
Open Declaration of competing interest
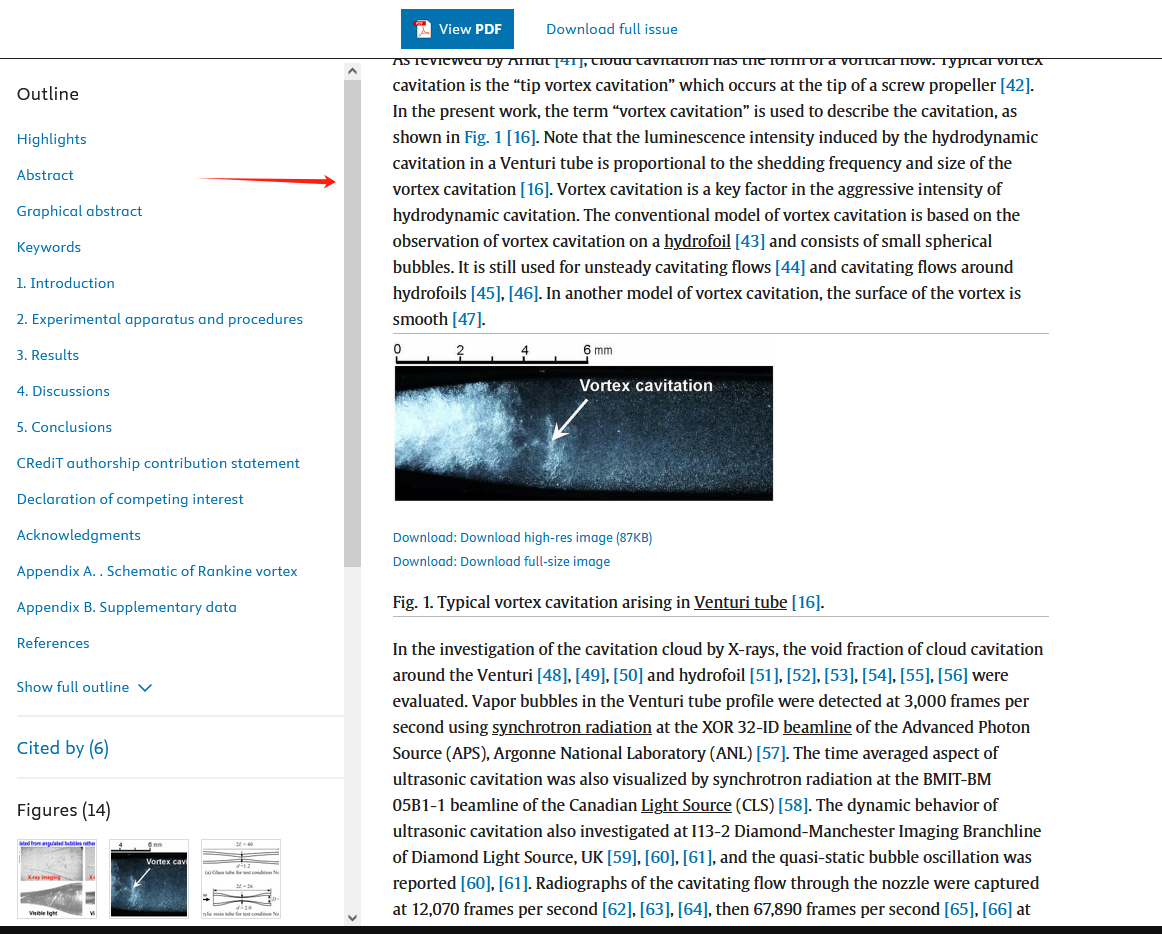[130, 499]
